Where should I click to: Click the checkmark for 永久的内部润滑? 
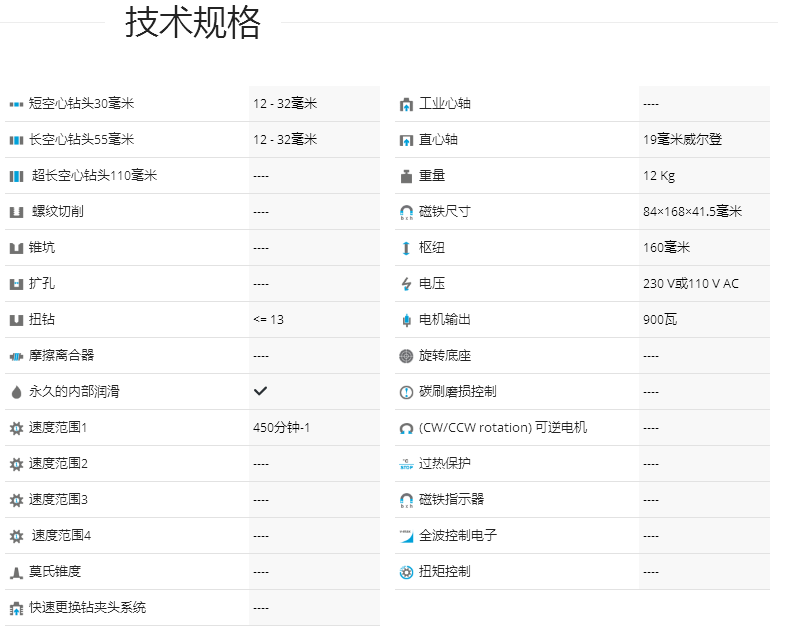[x=261, y=391]
